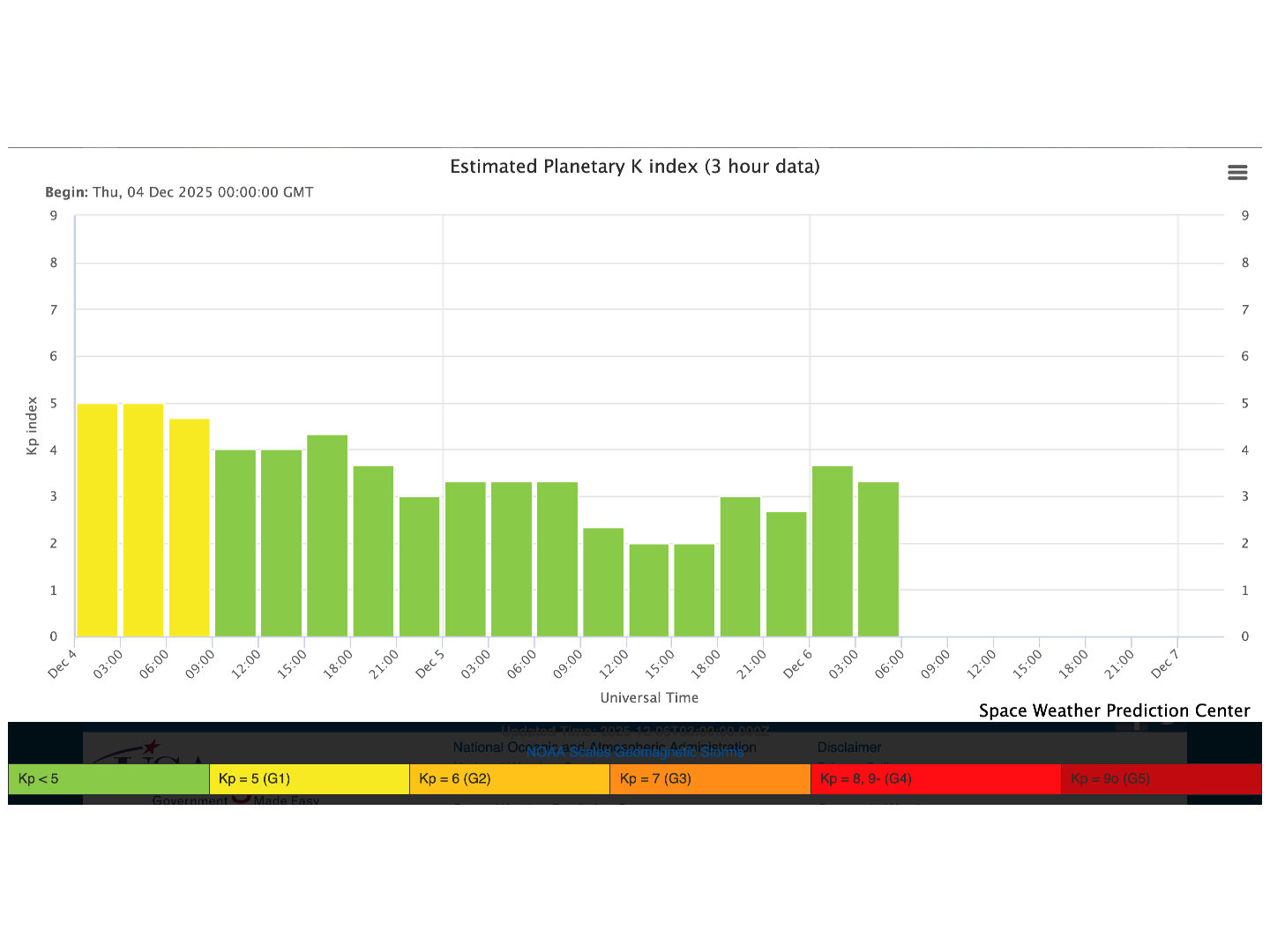Image resolution: width=1270 pixels, height=952 pixels.
Task: Select the Kp = 6 (G2) legend box
Action: pyautogui.click(x=509, y=779)
